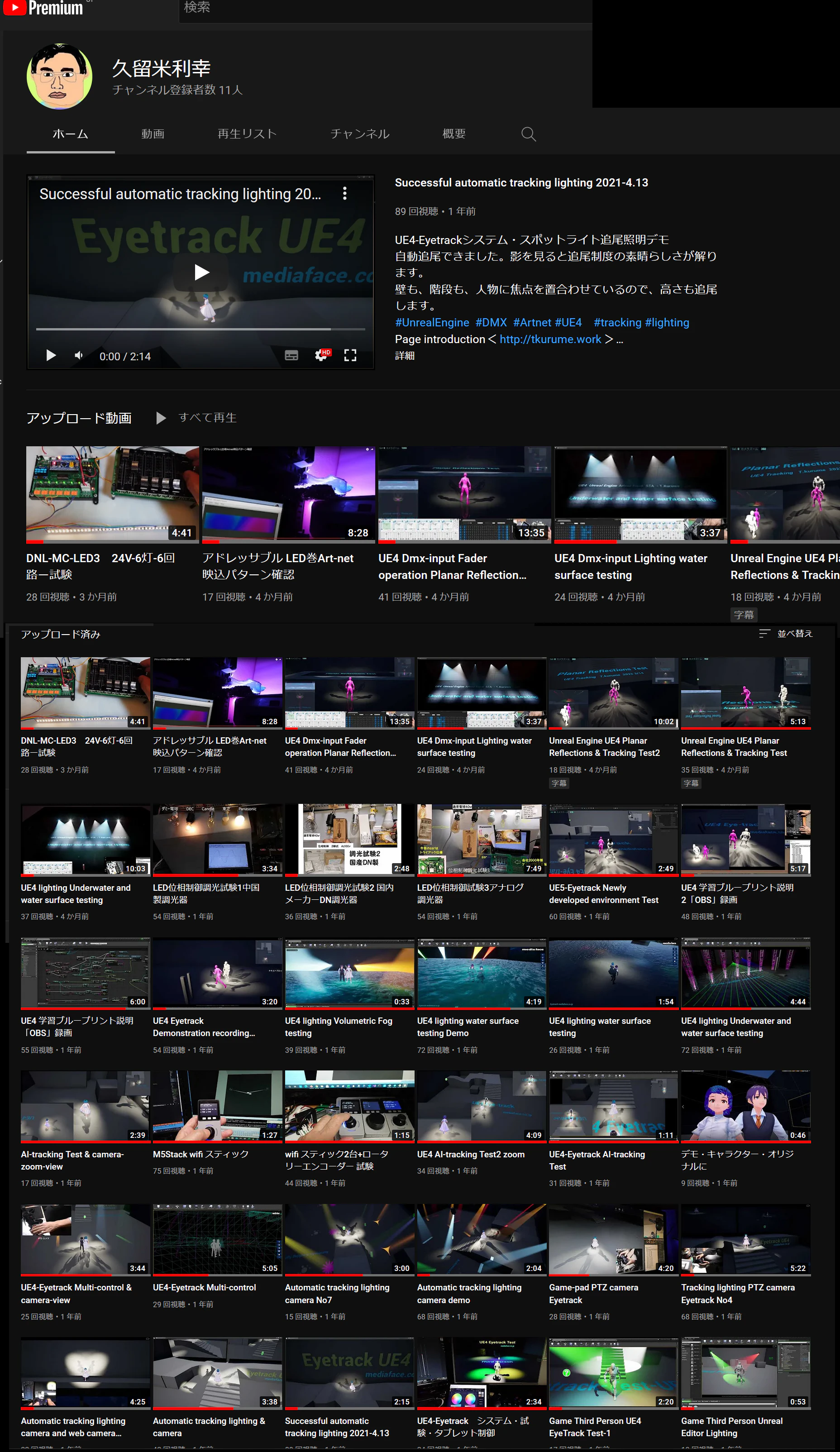Open UE4 AI-tracking Test2 zoom title

click(471, 1154)
